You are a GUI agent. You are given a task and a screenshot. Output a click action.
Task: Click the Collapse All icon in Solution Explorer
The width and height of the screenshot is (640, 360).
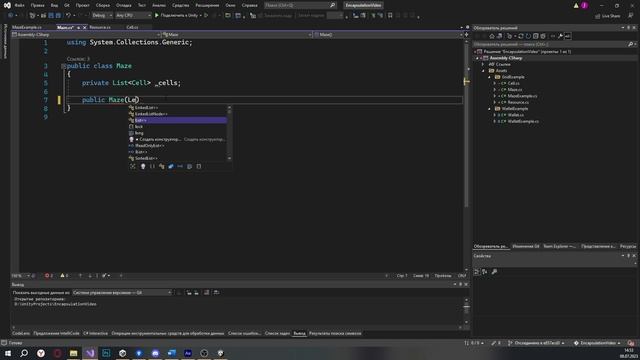536,36
